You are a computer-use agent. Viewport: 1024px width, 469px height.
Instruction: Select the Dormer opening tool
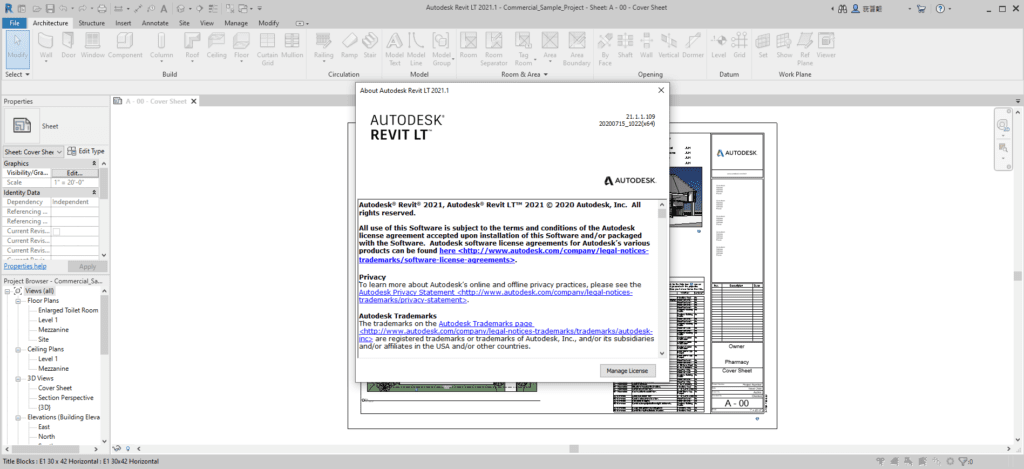693,46
